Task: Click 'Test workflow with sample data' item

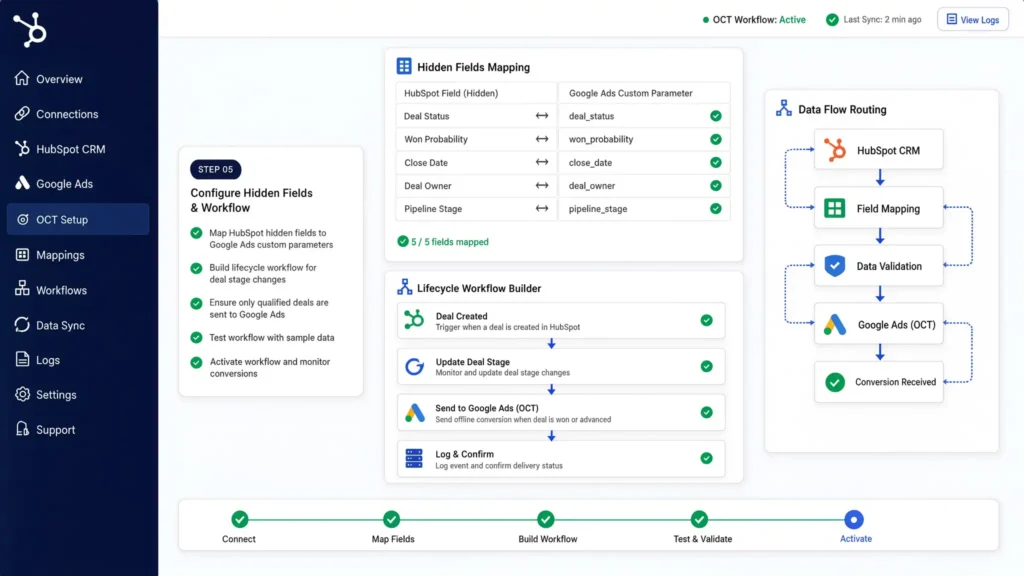Action: click(263, 338)
